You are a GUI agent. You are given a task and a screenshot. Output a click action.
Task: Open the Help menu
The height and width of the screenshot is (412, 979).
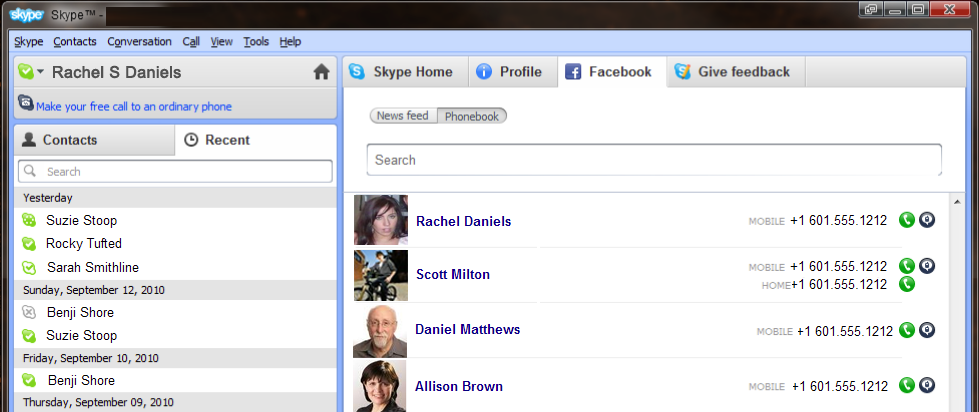tap(290, 42)
